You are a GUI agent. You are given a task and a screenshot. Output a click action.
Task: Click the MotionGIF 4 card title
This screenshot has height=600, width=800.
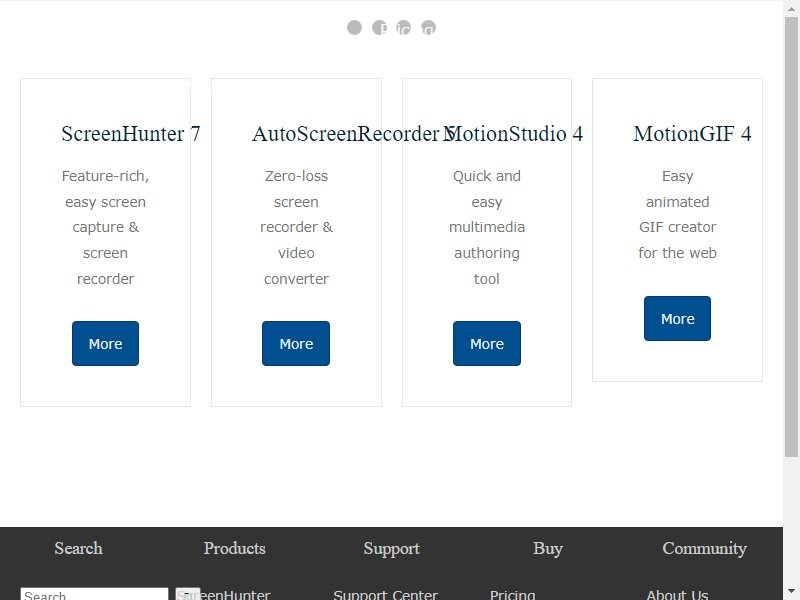[x=692, y=134]
